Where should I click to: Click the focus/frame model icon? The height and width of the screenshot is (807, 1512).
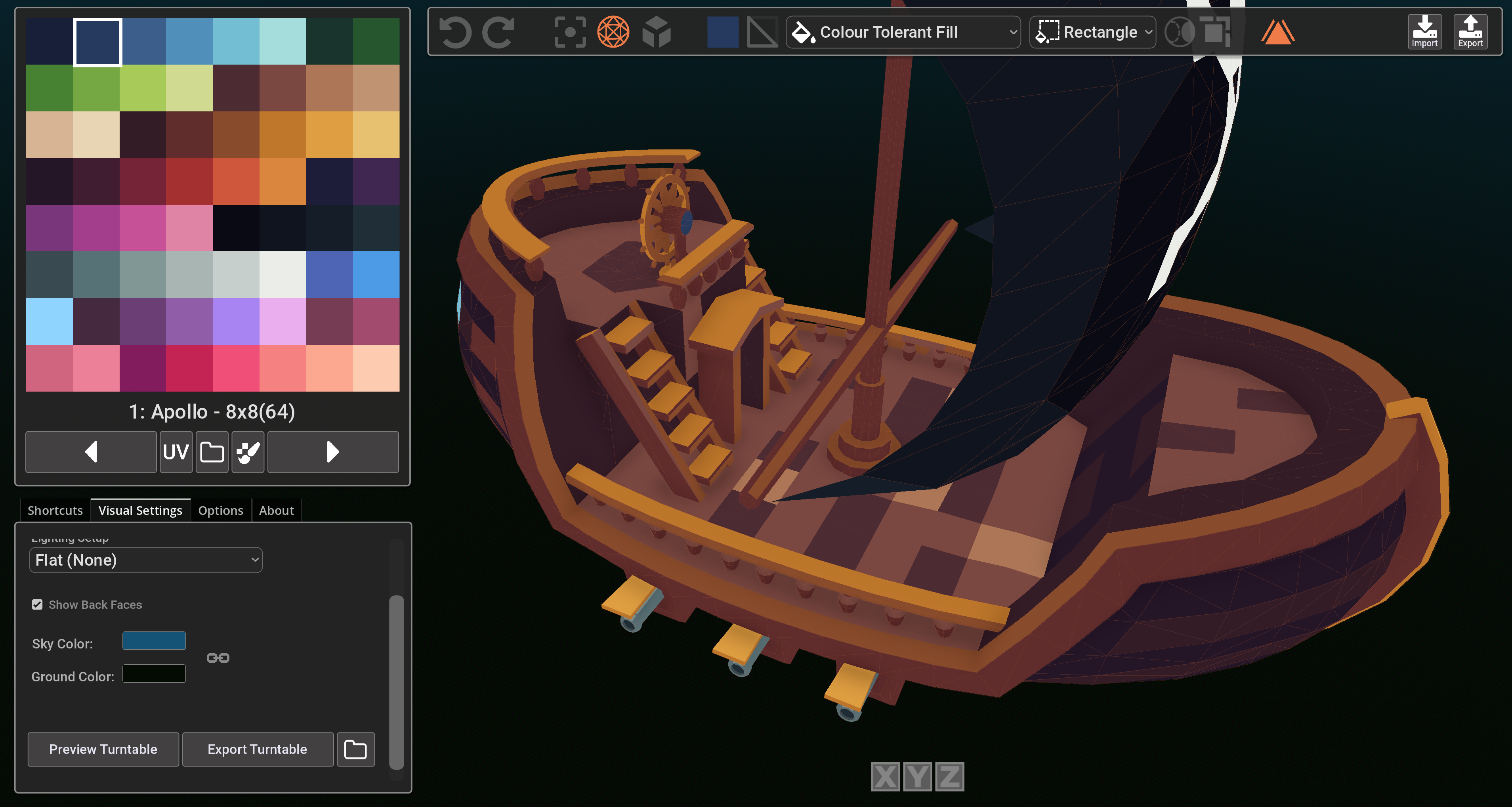coord(570,32)
